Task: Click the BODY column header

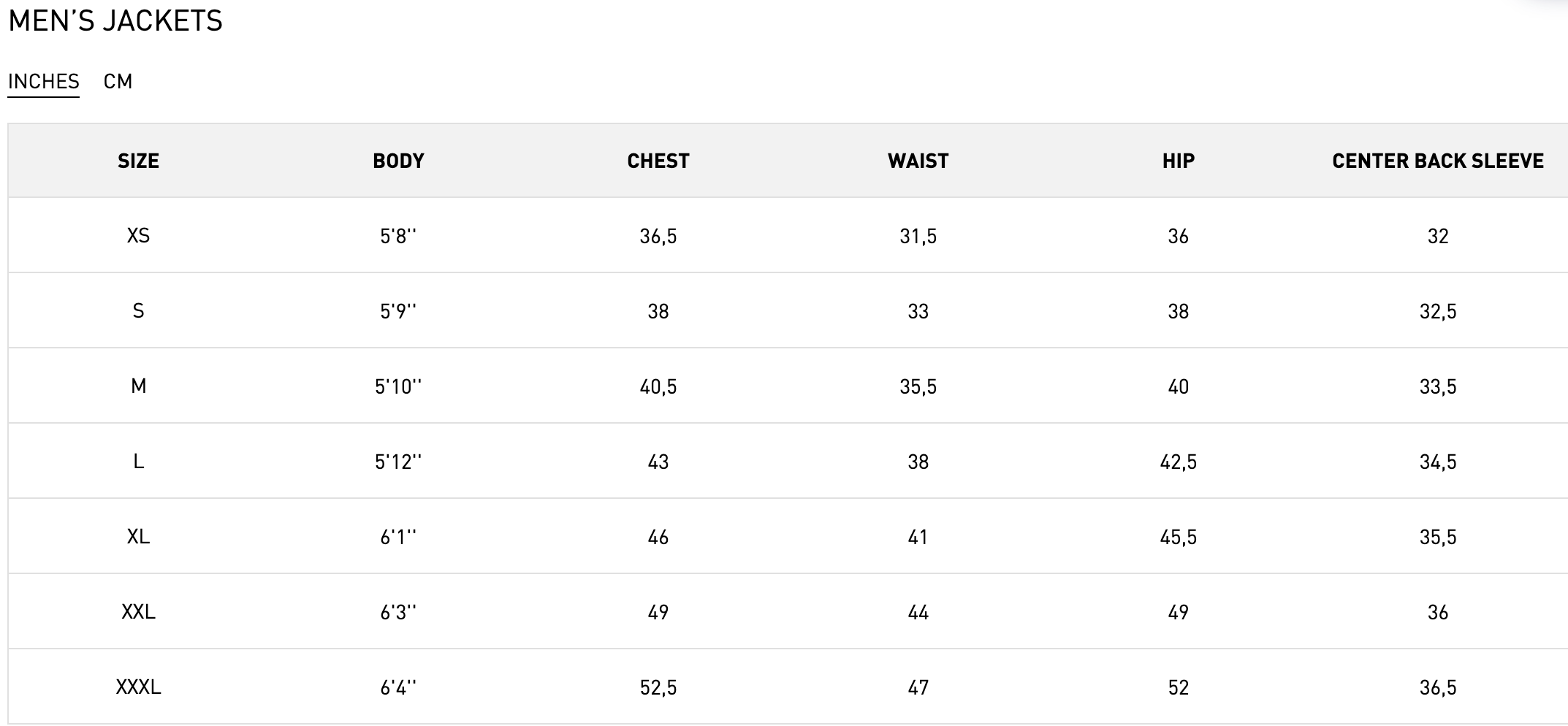Action: pos(398,161)
